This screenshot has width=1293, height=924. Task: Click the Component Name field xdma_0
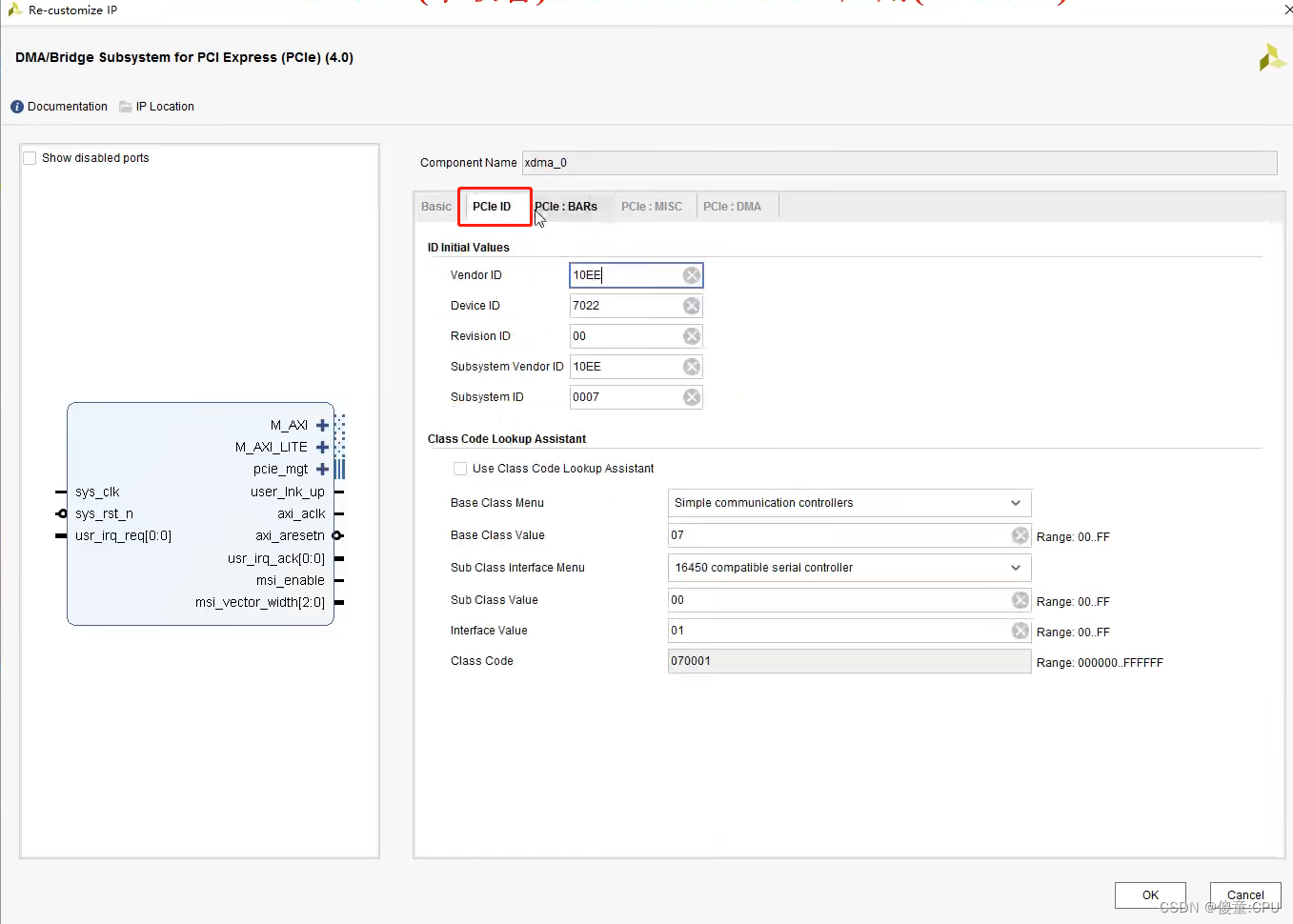click(x=899, y=163)
